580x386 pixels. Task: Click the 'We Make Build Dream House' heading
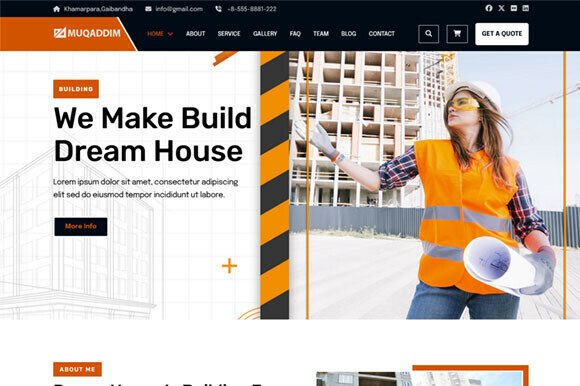[152, 134]
